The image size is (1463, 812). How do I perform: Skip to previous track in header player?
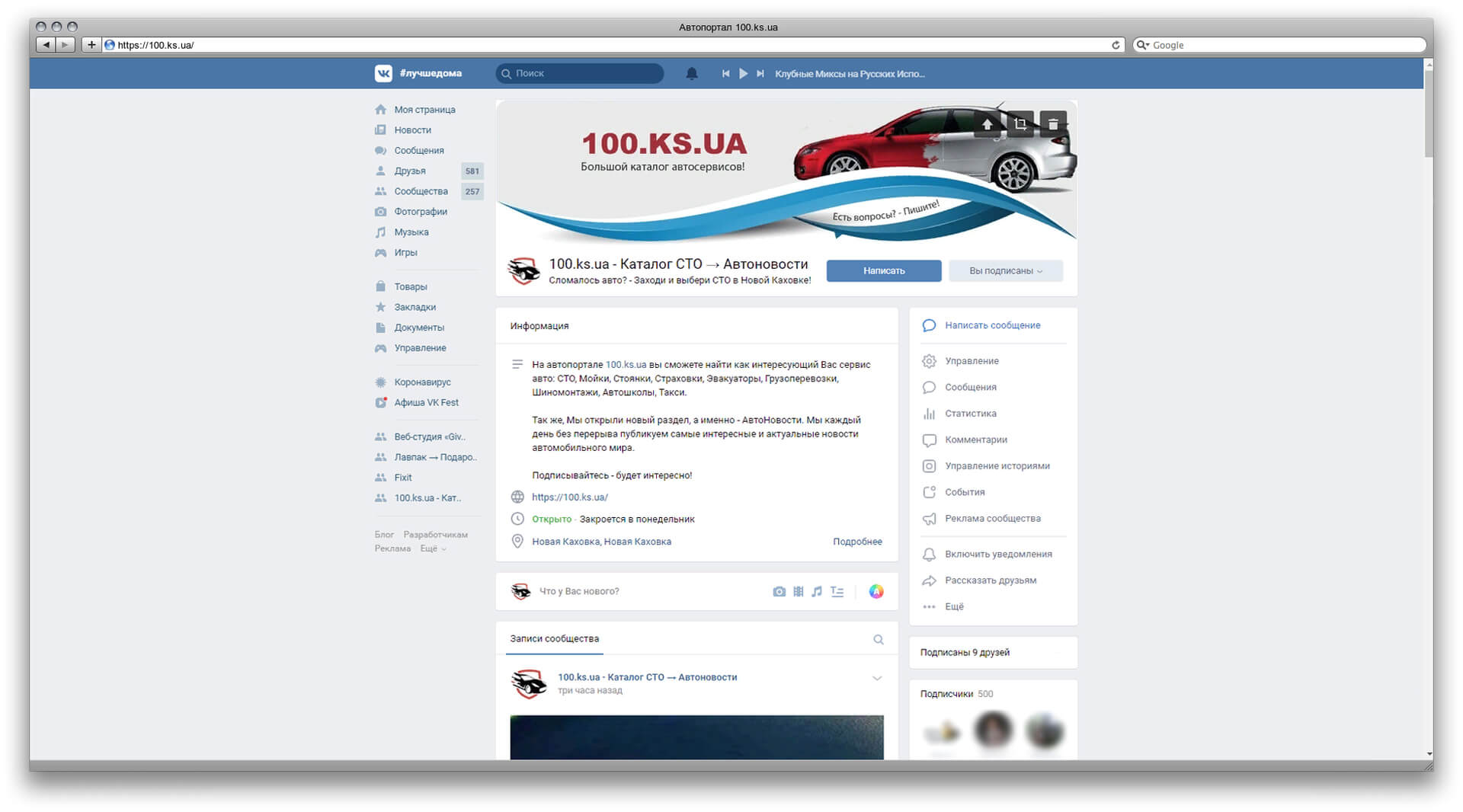[725, 74]
